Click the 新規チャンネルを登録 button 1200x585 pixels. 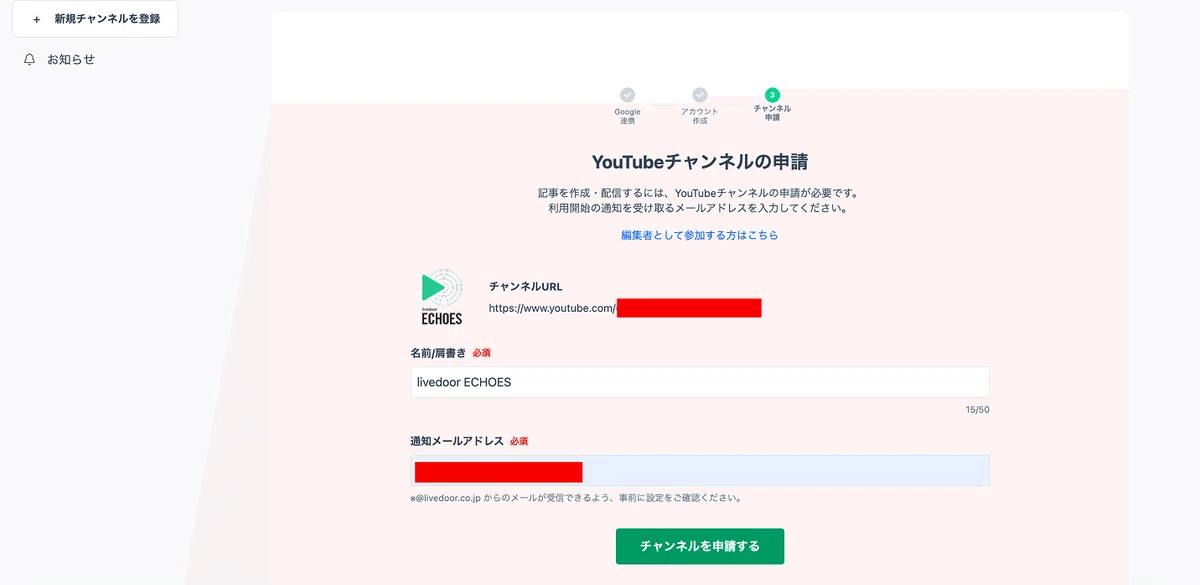coord(95,19)
